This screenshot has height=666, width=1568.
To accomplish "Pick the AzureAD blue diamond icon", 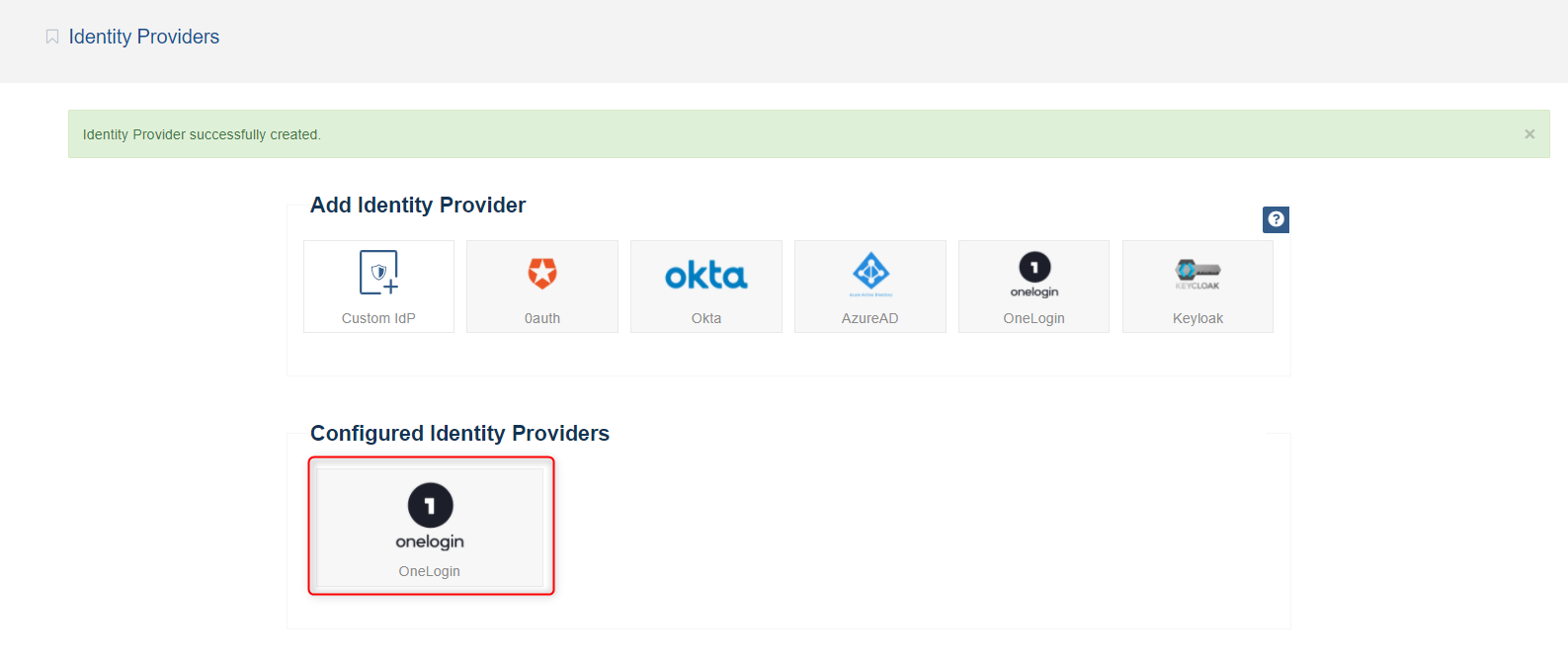I will coord(870,272).
